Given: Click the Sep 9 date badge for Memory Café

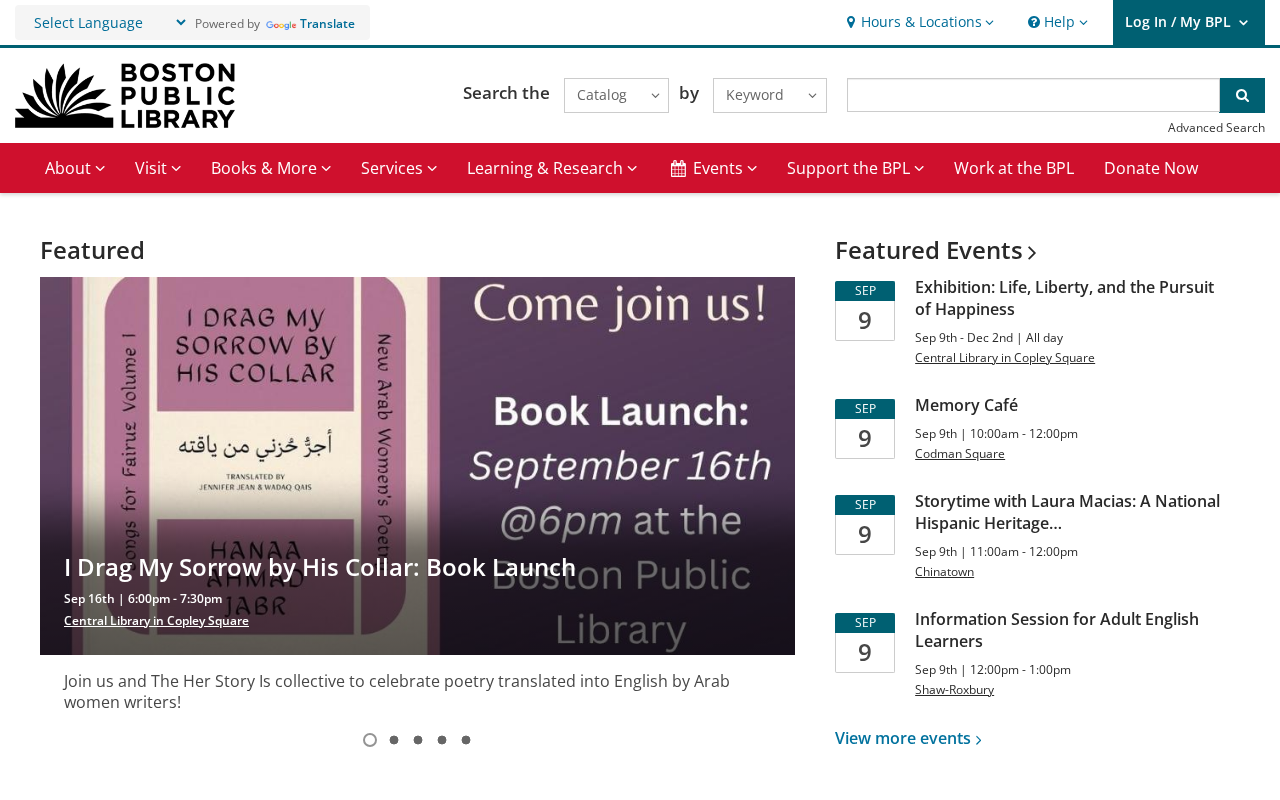Looking at the screenshot, I should [x=865, y=428].
